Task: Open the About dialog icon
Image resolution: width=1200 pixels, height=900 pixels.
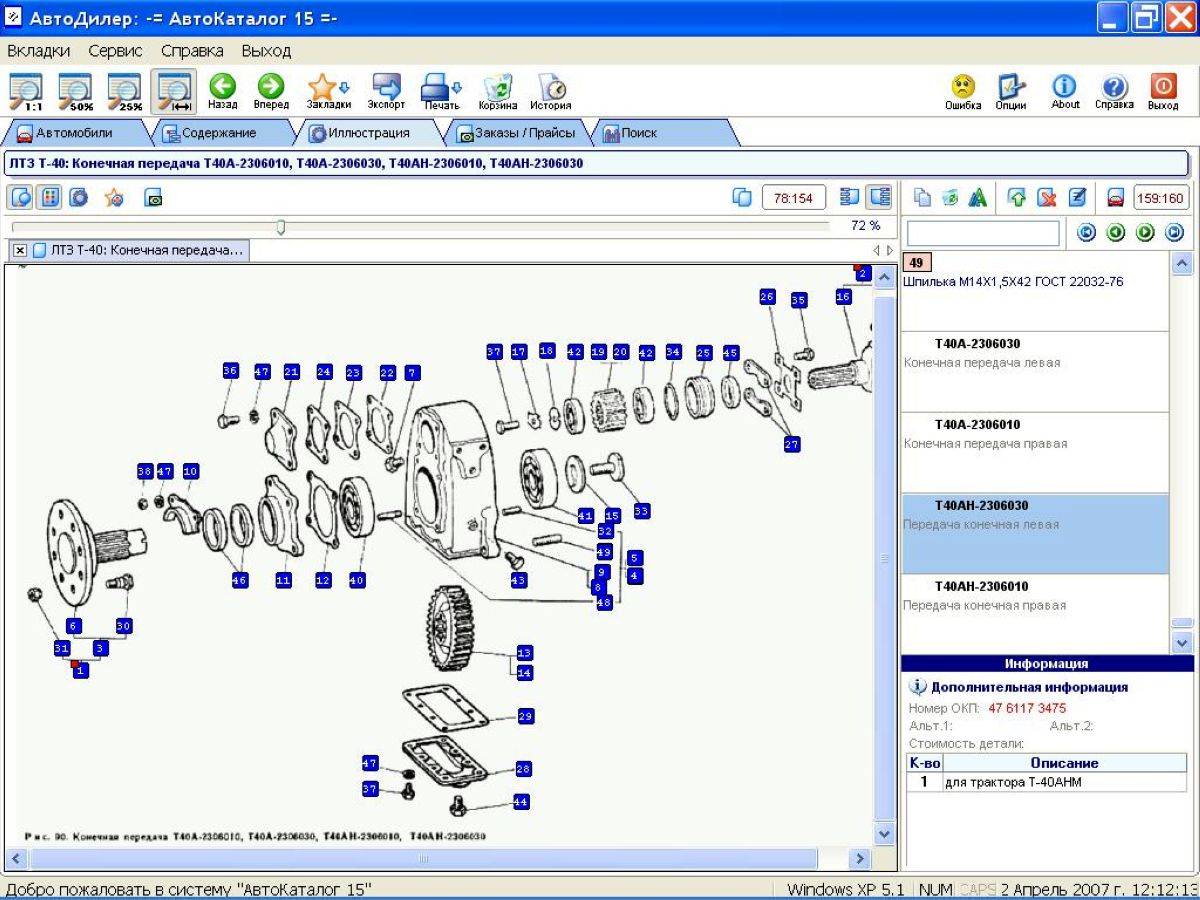Action: [1065, 91]
